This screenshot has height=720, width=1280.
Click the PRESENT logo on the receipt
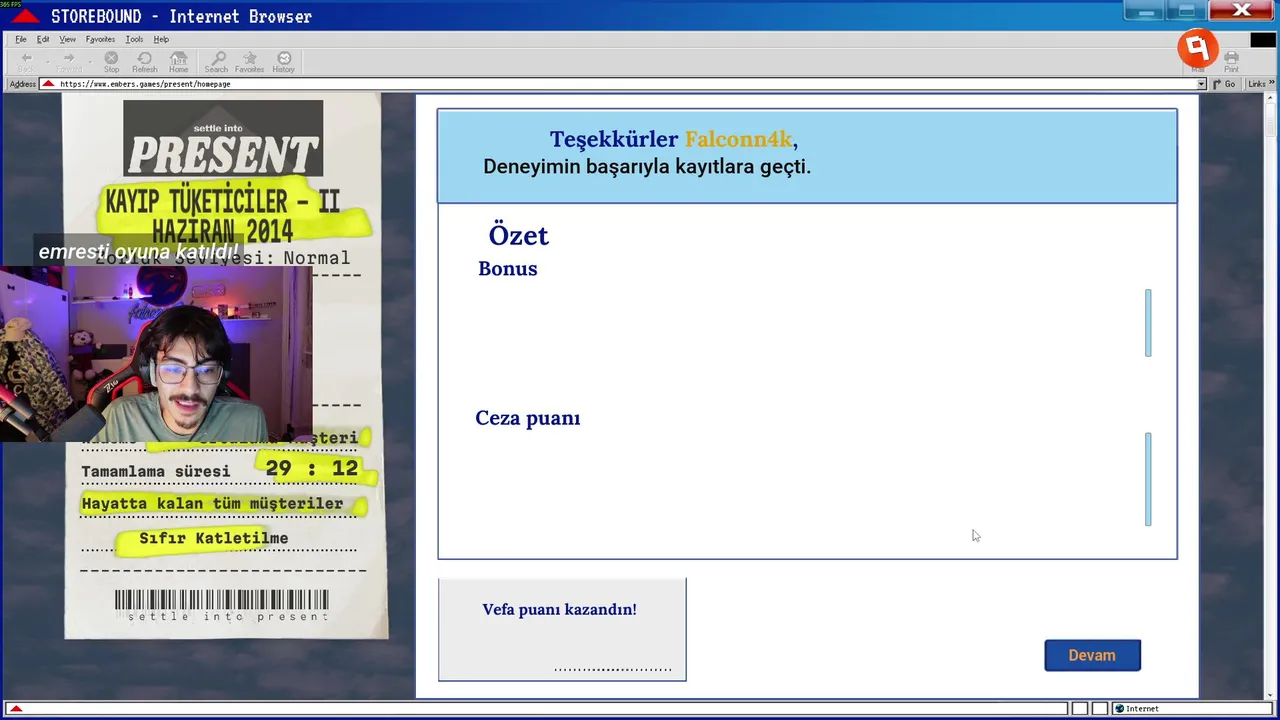click(223, 139)
